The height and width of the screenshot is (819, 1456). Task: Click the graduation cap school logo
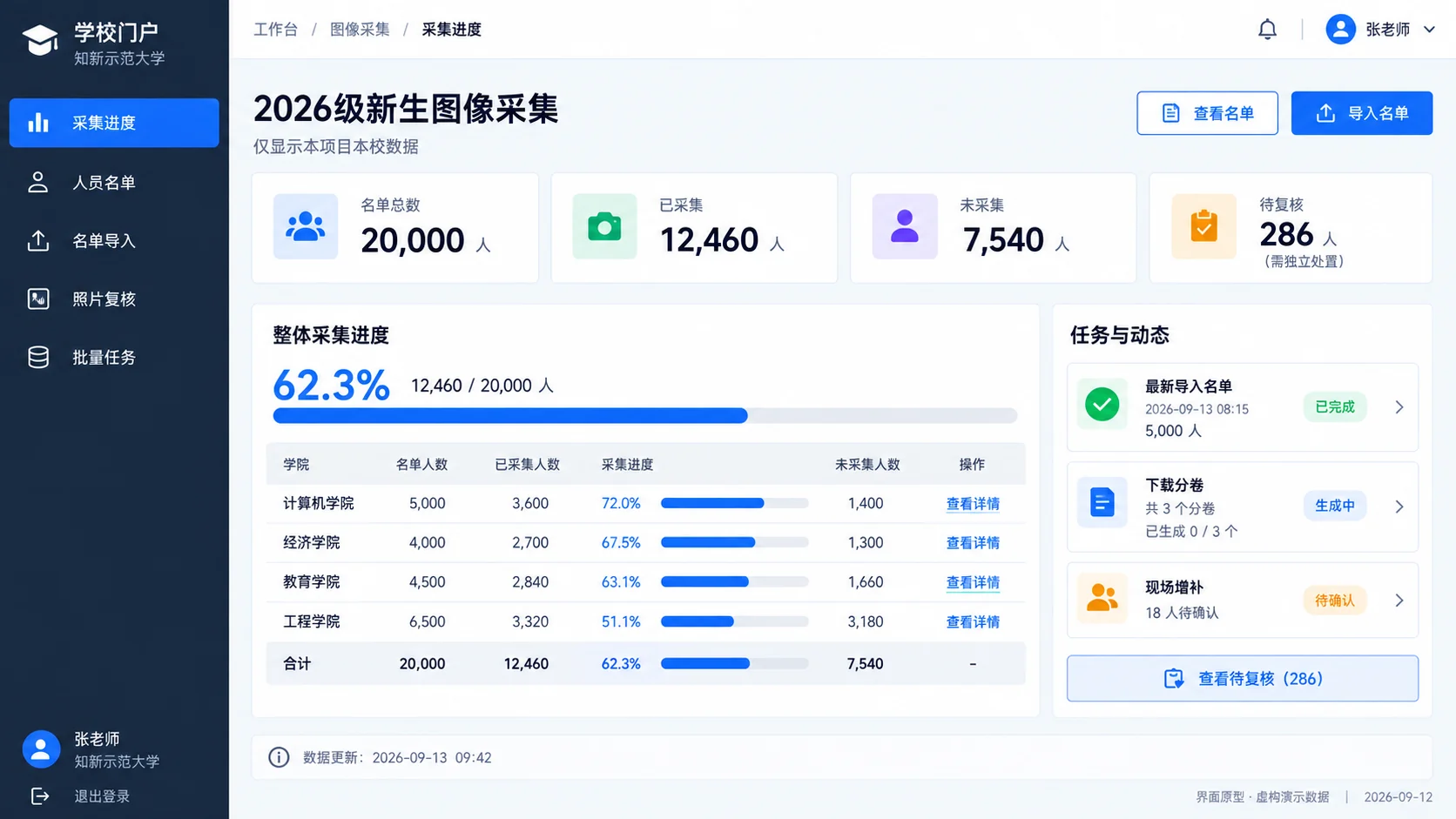pos(39,40)
